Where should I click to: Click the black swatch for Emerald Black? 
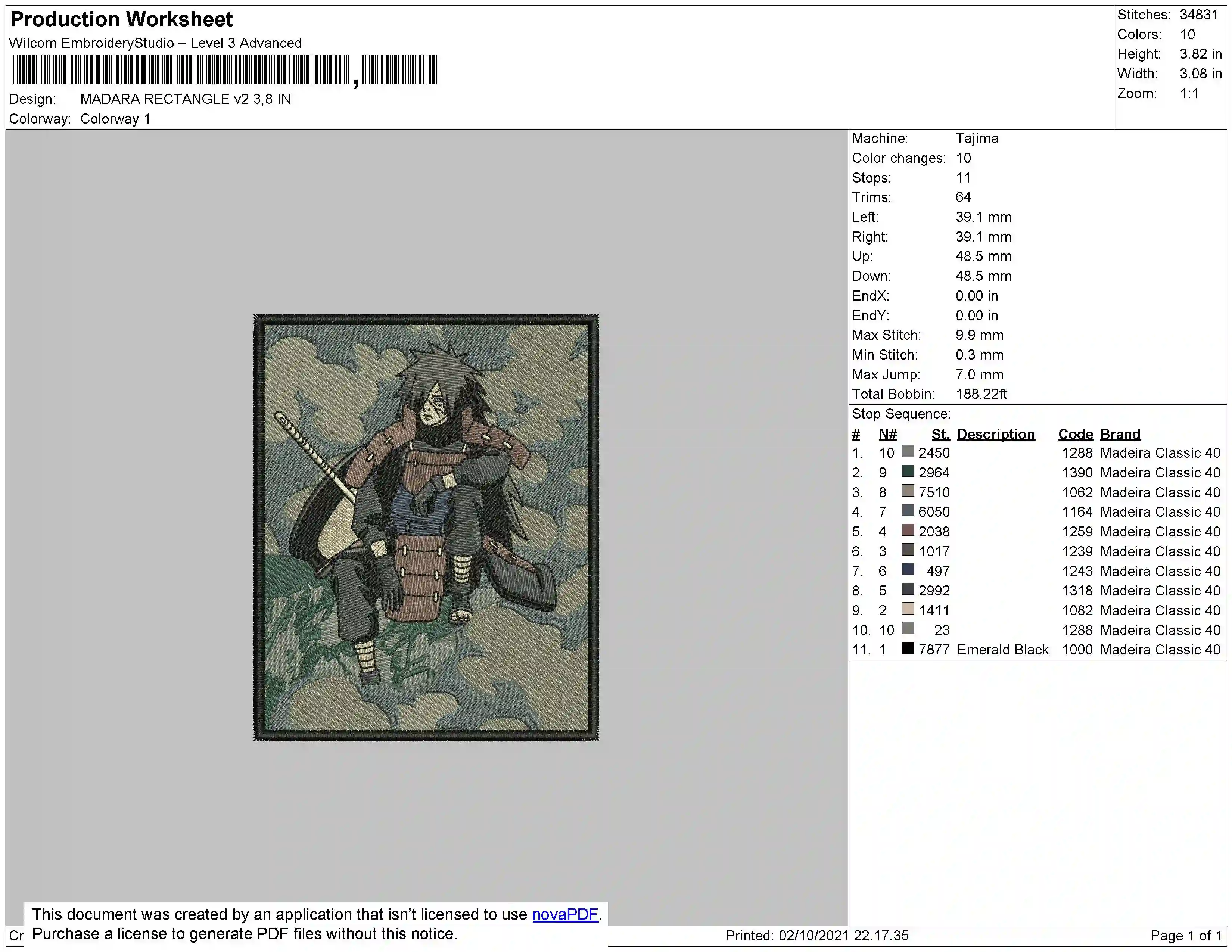908,648
